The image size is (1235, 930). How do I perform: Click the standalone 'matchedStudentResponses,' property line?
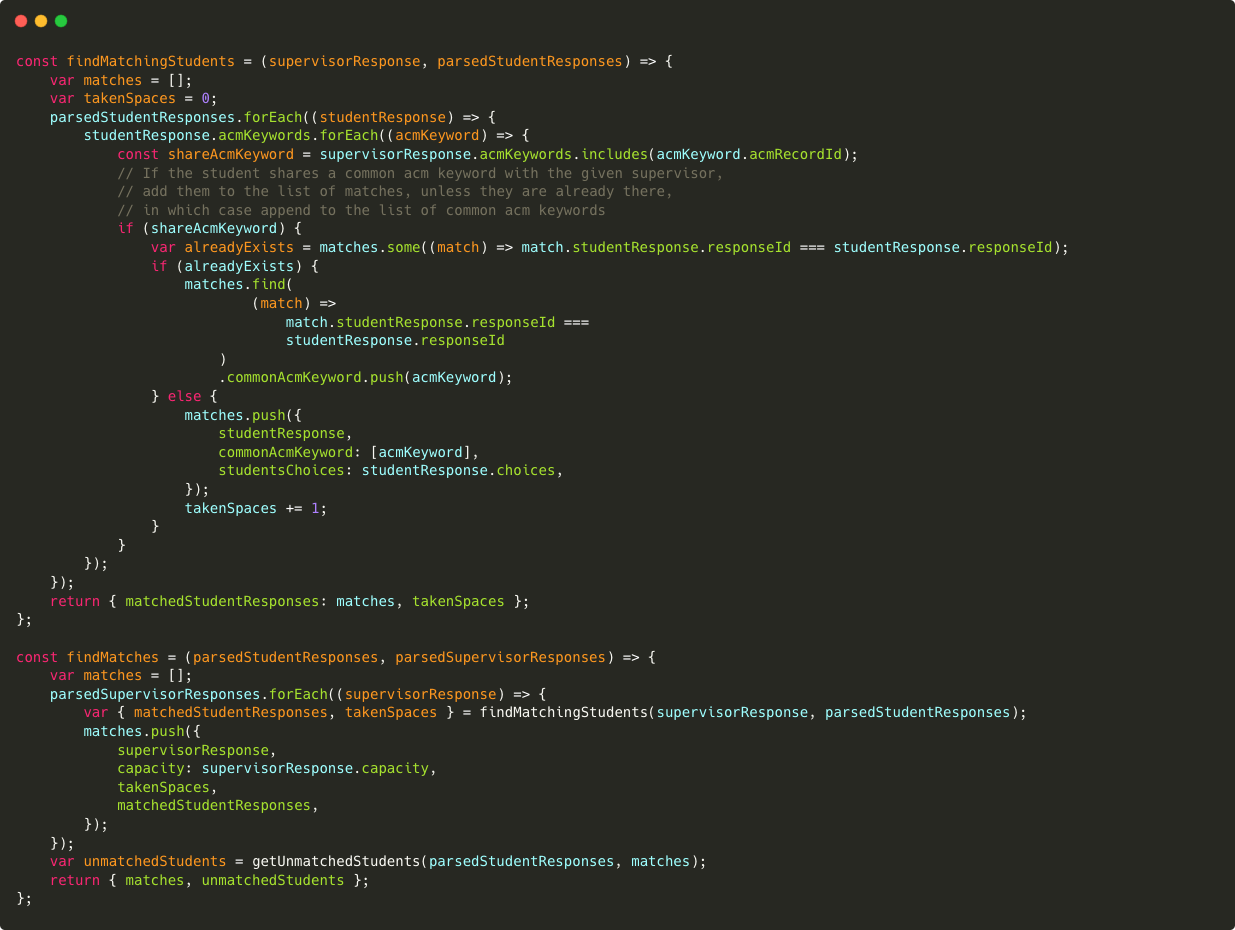tap(218, 805)
